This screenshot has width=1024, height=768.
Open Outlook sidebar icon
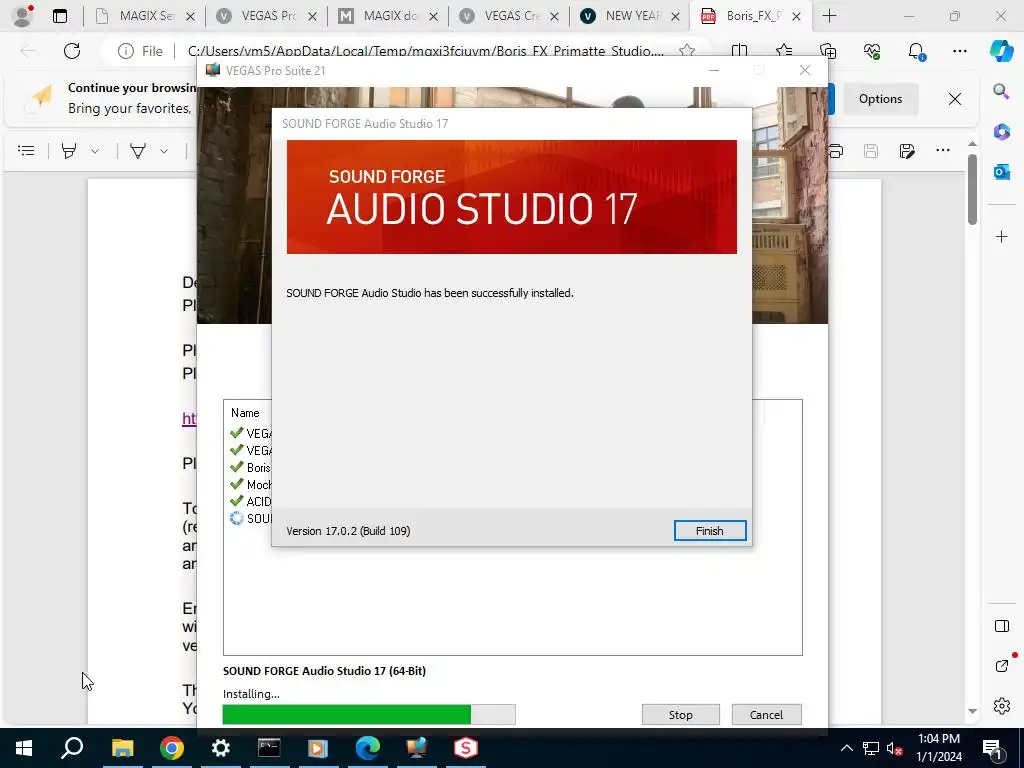point(1001,172)
